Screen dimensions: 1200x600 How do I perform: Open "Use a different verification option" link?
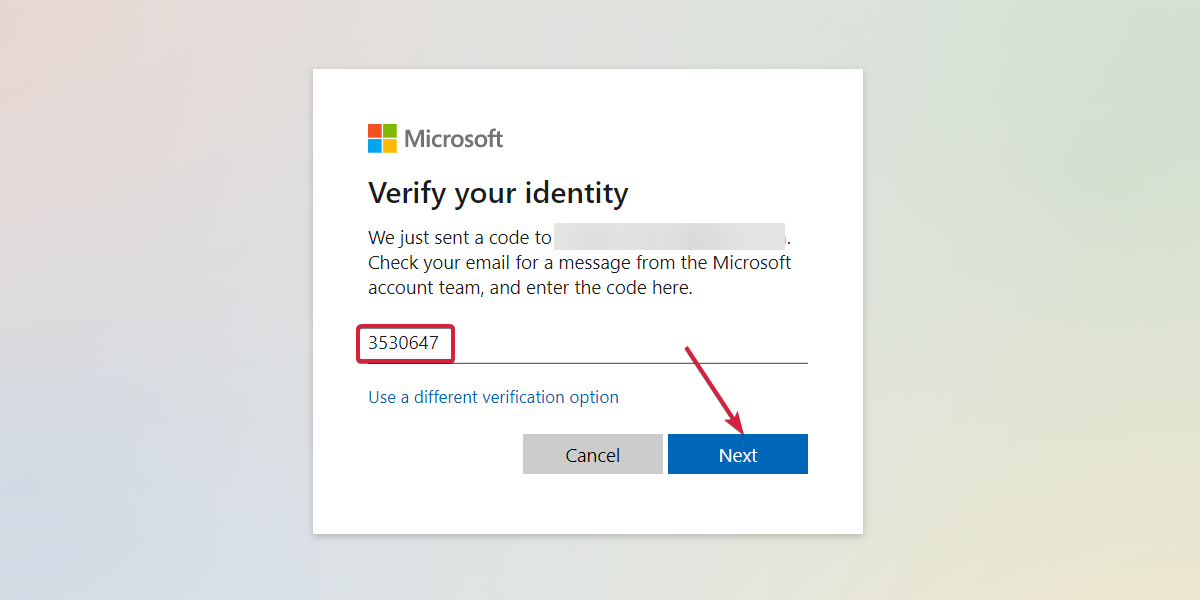493,397
